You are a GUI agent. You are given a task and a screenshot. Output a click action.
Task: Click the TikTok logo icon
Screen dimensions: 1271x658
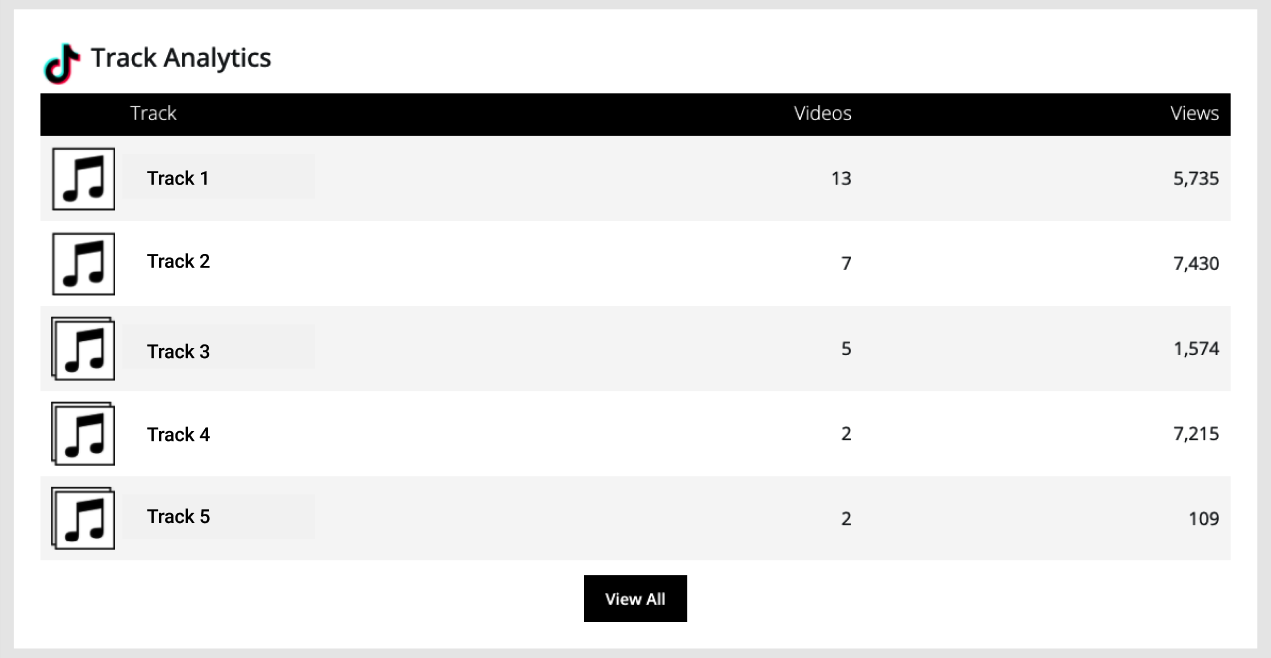pyautogui.click(x=61, y=63)
